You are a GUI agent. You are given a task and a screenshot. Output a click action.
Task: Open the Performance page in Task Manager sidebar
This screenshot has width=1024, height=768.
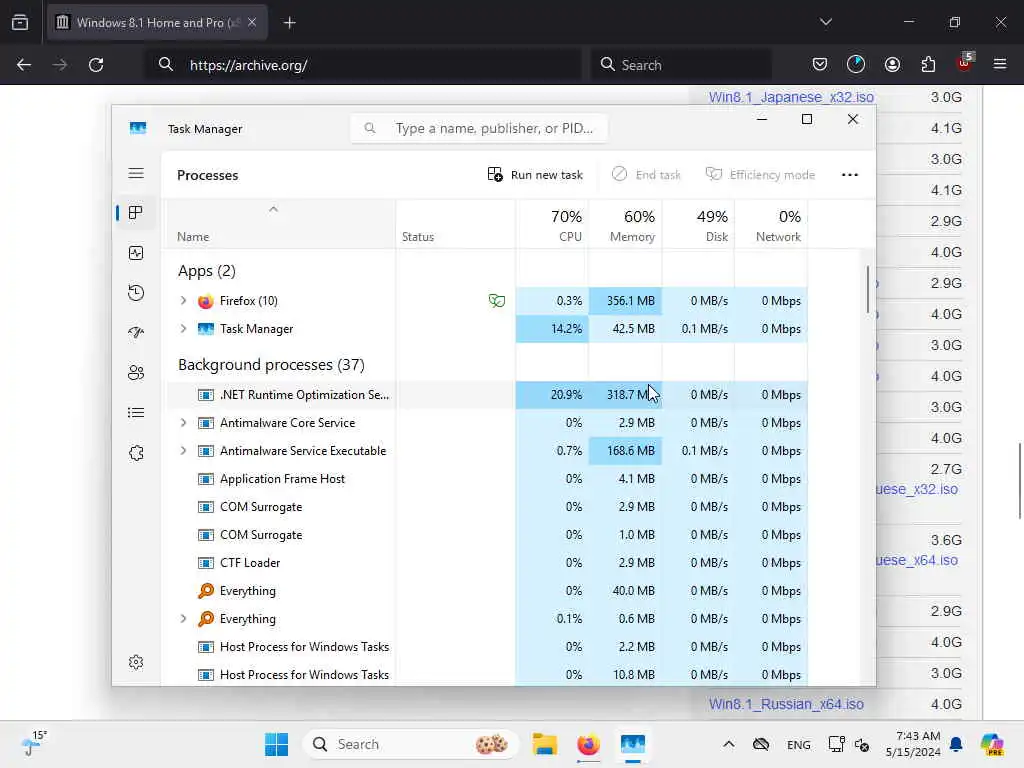pyautogui.click(x=136, y=253)
